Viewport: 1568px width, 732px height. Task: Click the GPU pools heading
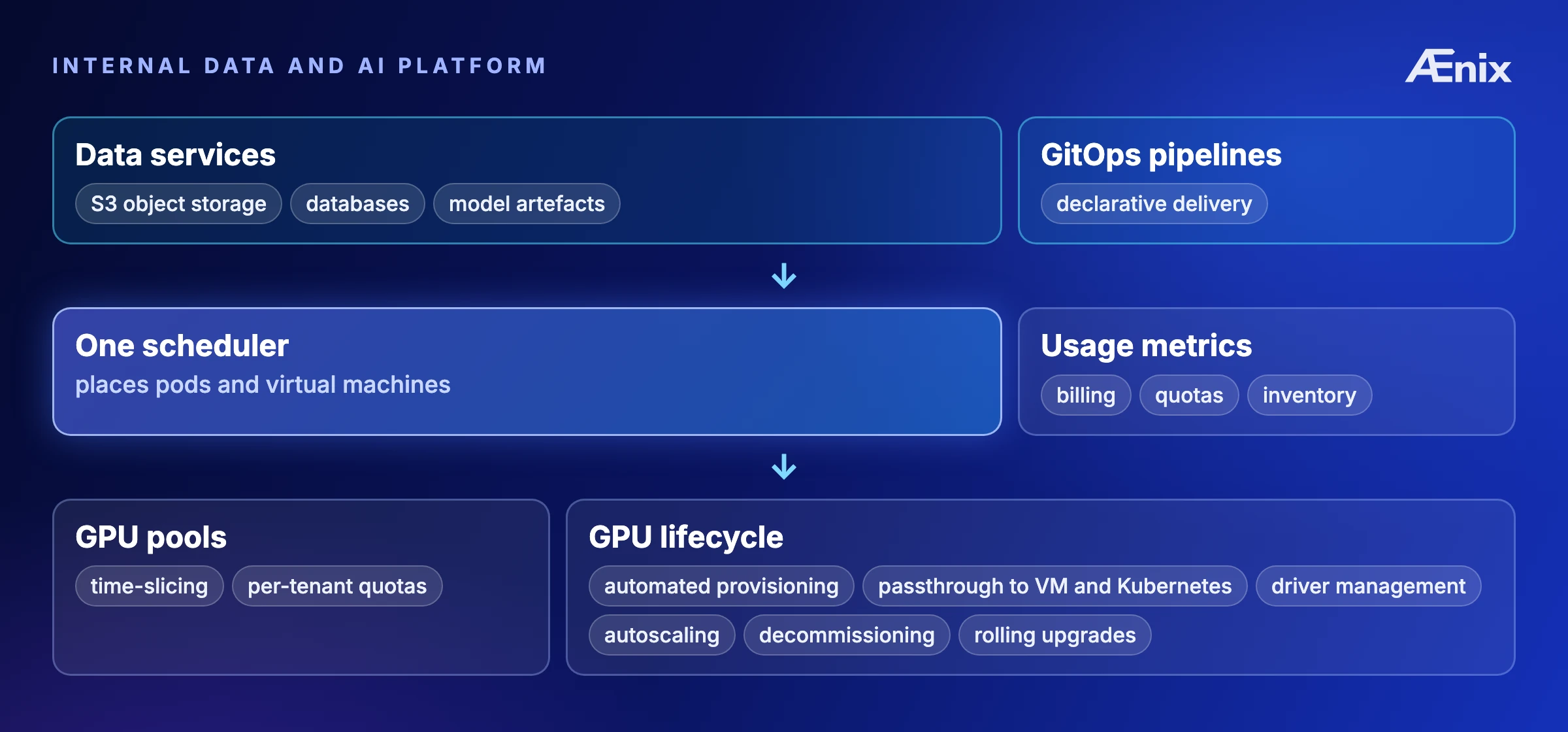(151, 537)
